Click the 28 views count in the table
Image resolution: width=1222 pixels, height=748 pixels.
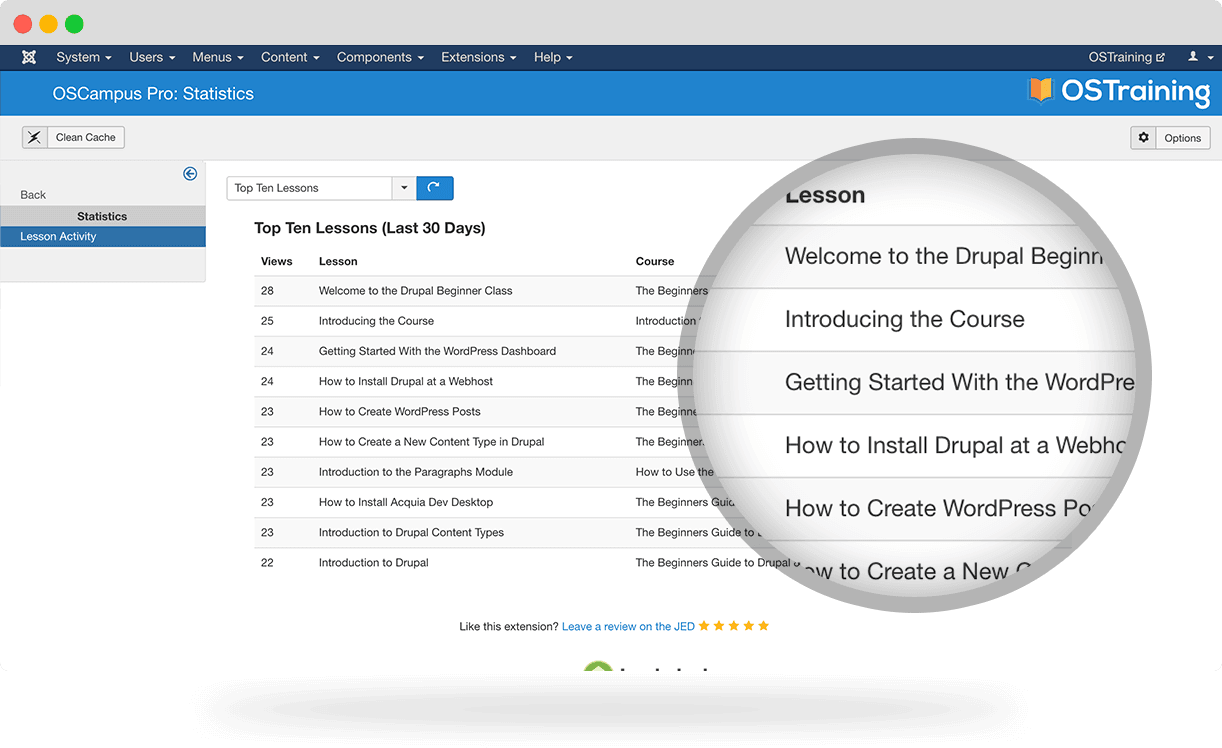pyautogui.click(x=267, y=291)
